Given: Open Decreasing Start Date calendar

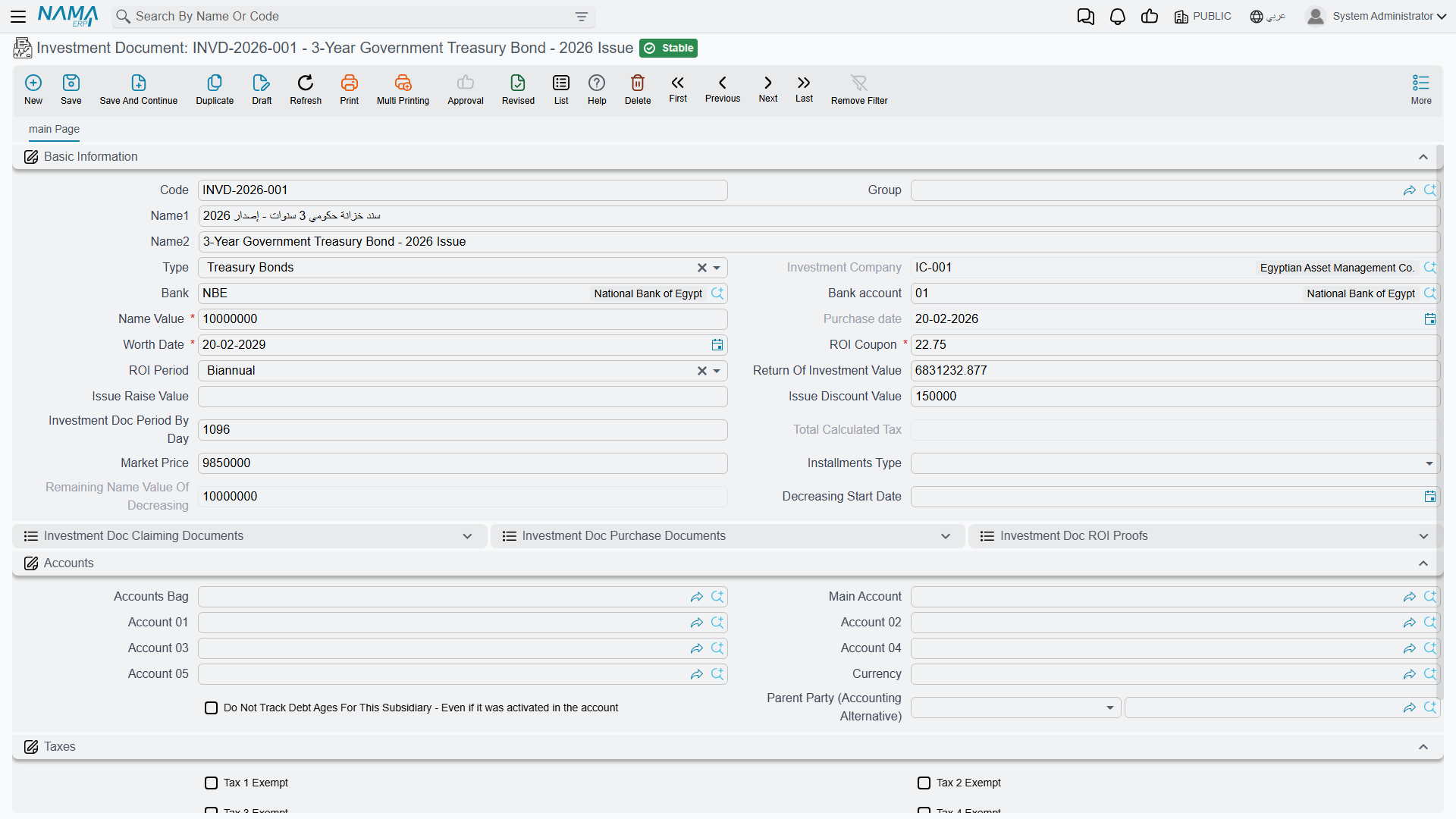Looking at the screenshot, I should [x=1430, y=497].
